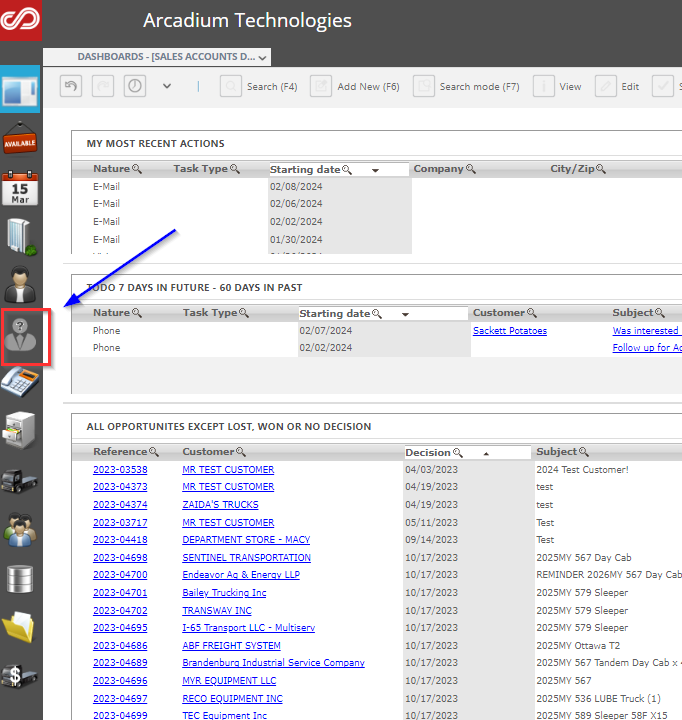Click the Search (F4) toolbar button
This screenshot has height=720, width=682.
259,86
